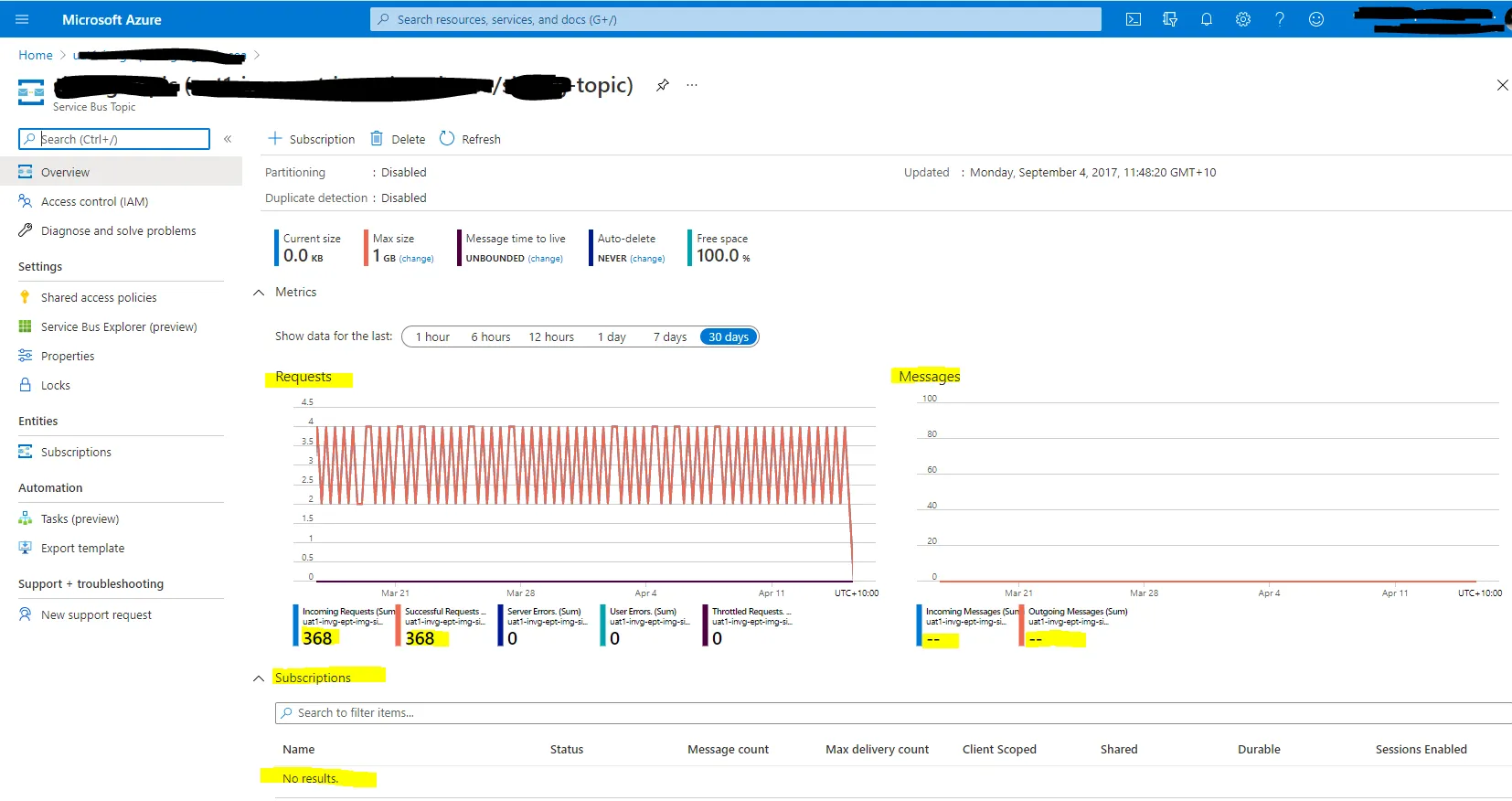Open the Help question mark
Viewport: 1512px width, 801px height.
point(1280,19)
